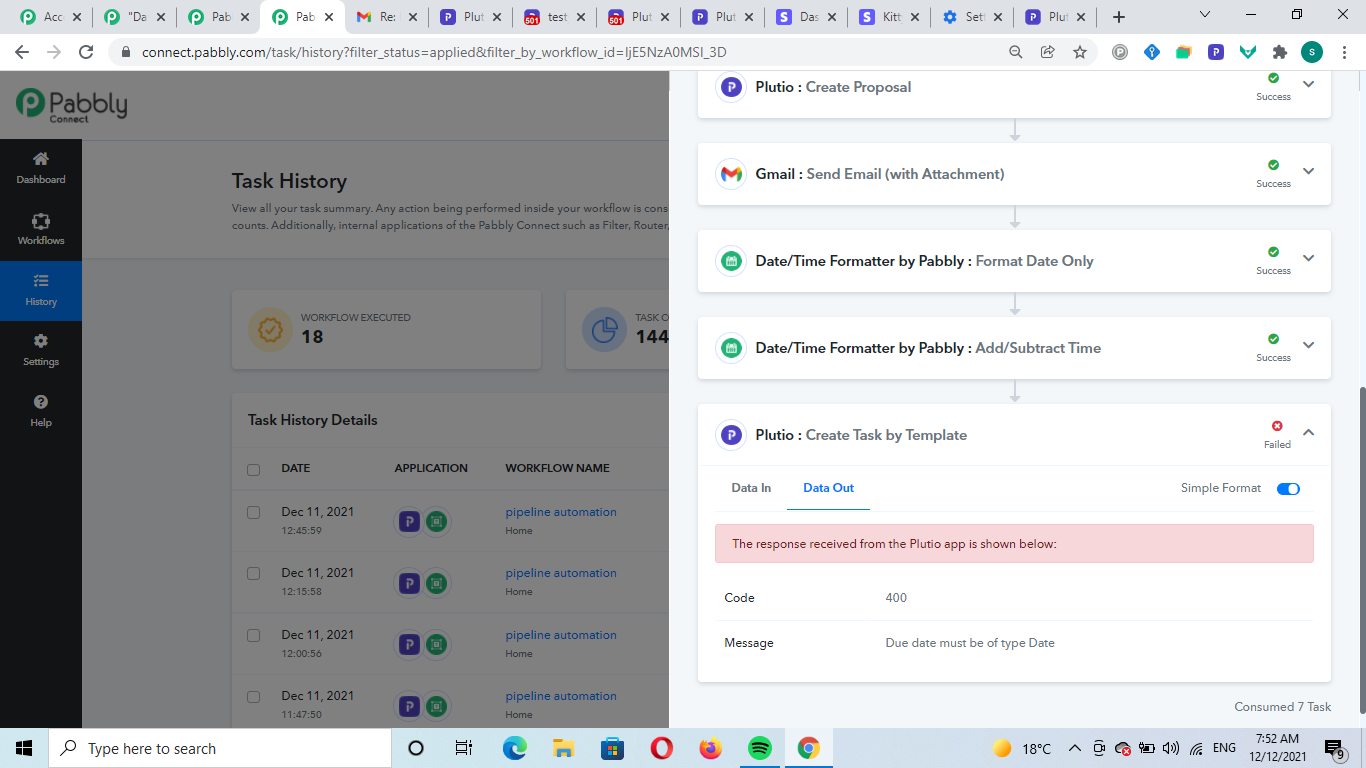Expand the Gmail Send Email step

click(x=1308, y=171)
